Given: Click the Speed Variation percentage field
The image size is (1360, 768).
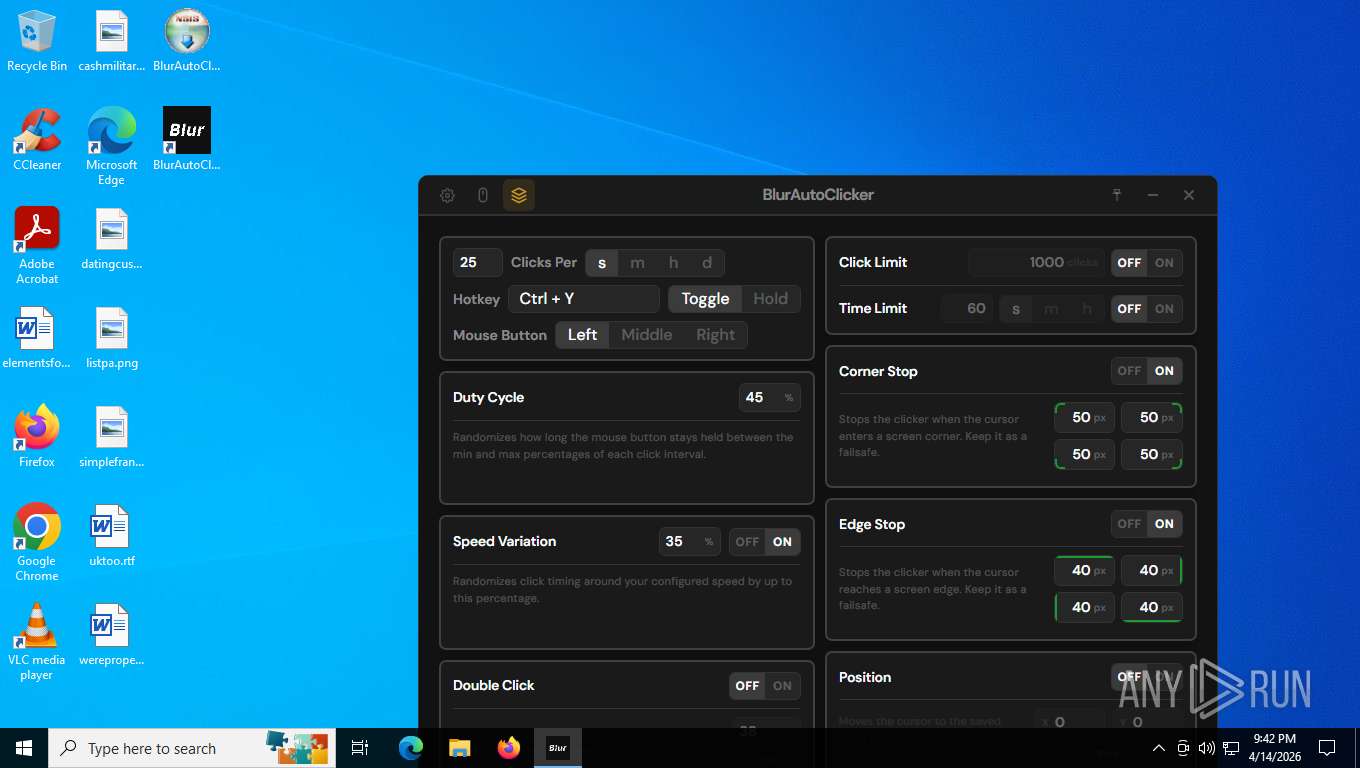Looking at the screenshot, I should (690, 542).
